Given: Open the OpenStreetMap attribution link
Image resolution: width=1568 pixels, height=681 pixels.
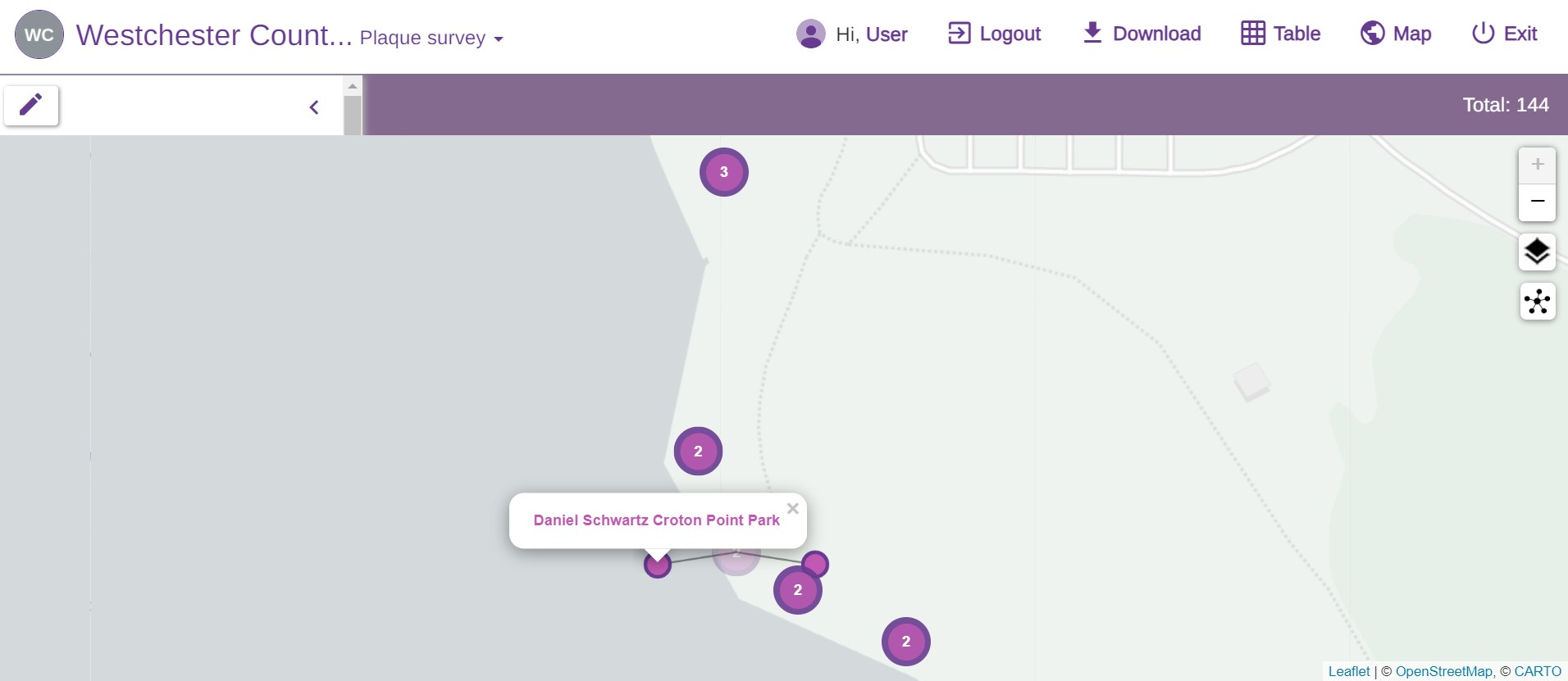Looking at the screenshot, I should tap(1443, 671).
